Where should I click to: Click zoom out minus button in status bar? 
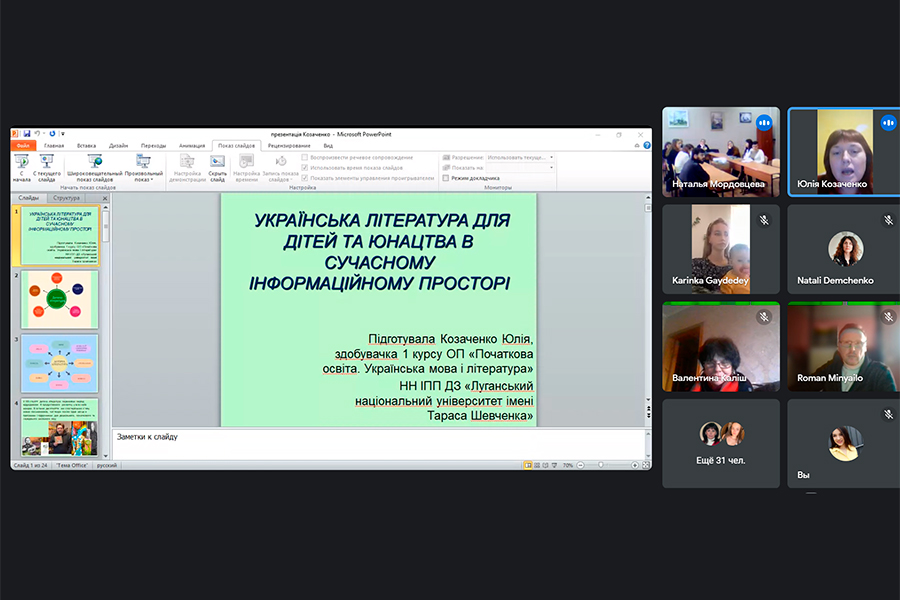tap(580, 465)
